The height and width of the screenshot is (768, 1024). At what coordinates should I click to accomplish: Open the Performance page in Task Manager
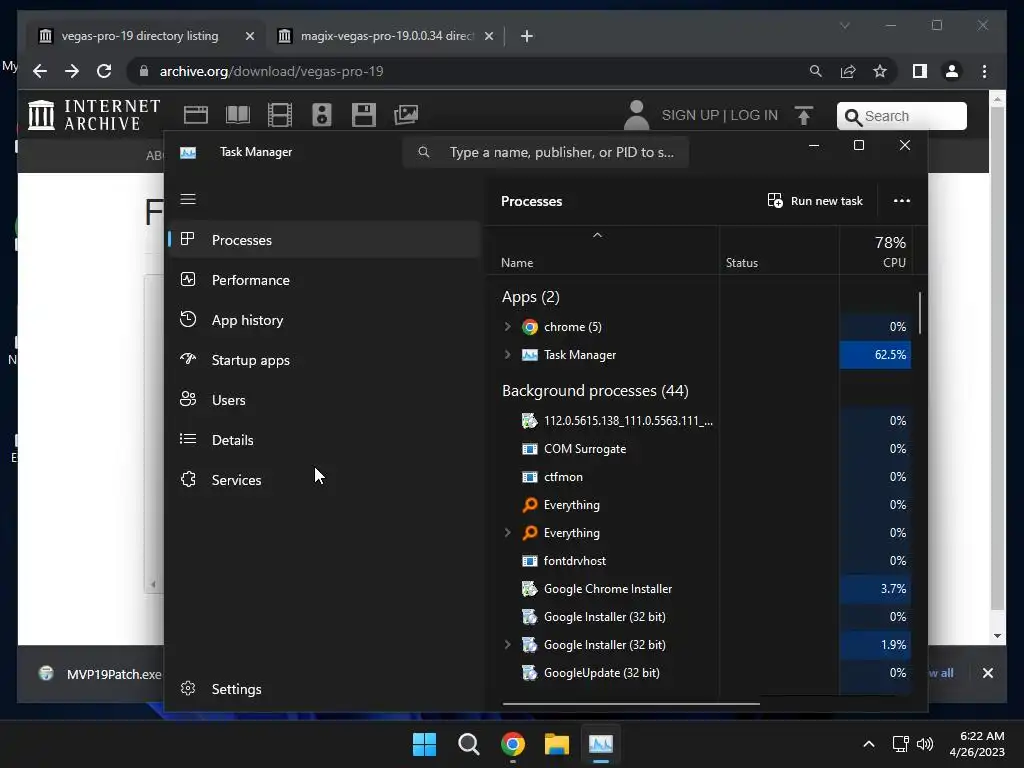coord(325,280)
